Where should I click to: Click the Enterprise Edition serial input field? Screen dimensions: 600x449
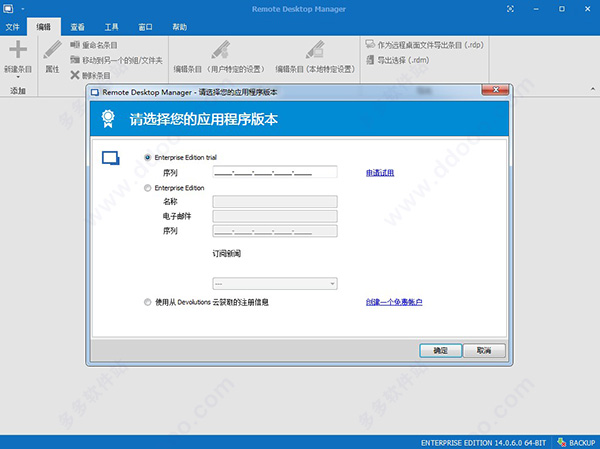pos(275,231)
